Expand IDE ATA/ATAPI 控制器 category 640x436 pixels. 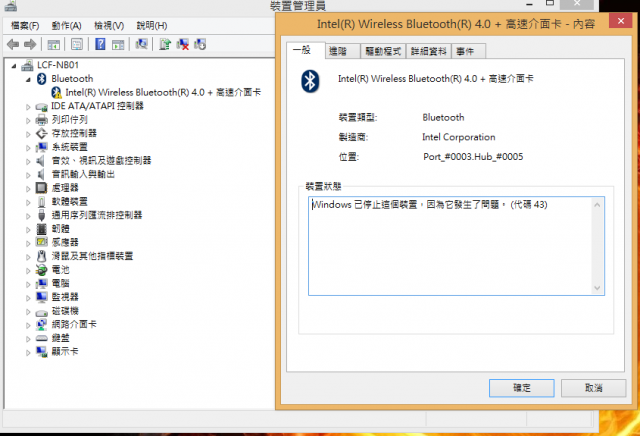point(28,107)
